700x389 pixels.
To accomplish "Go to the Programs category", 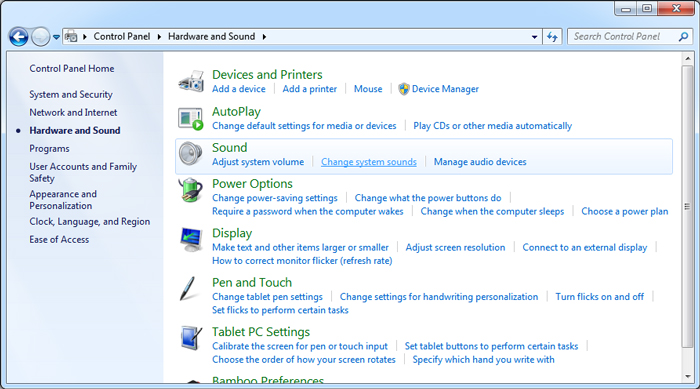I will (50, 149).
